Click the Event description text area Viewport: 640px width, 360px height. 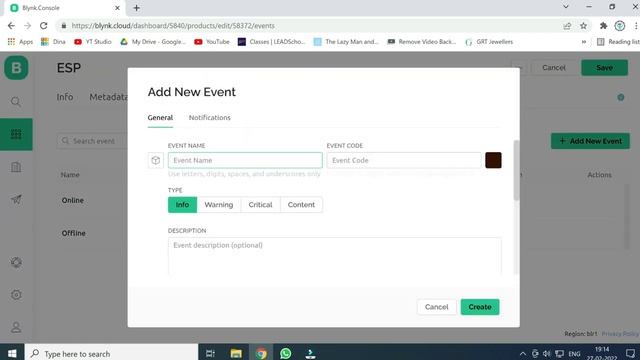tap(335, 256)
